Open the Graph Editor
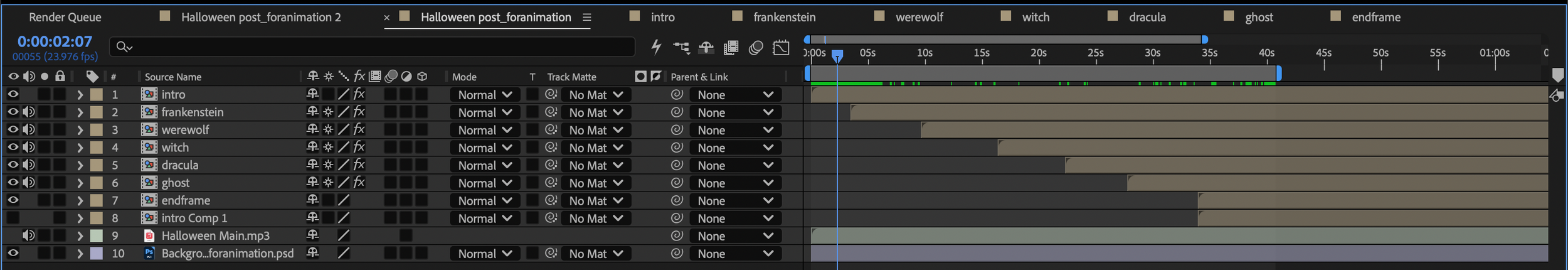The image size is (1568, 270). pyautogui.click(x=781, y=47)
